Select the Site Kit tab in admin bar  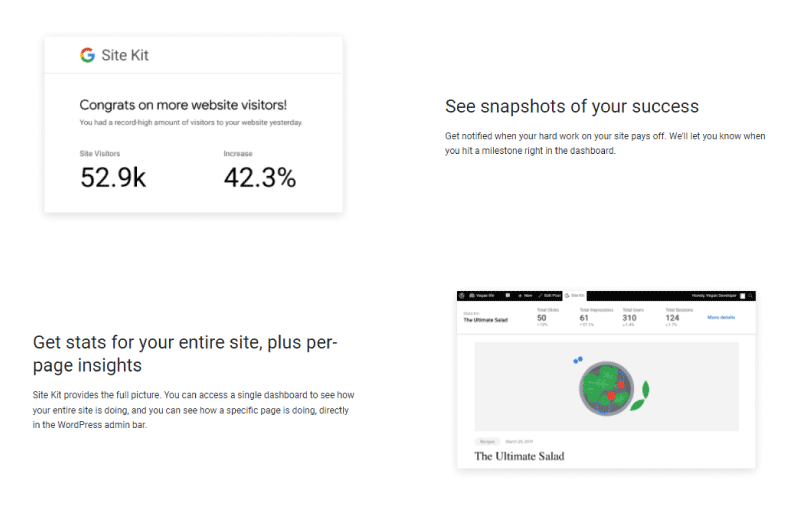point(574,295)
